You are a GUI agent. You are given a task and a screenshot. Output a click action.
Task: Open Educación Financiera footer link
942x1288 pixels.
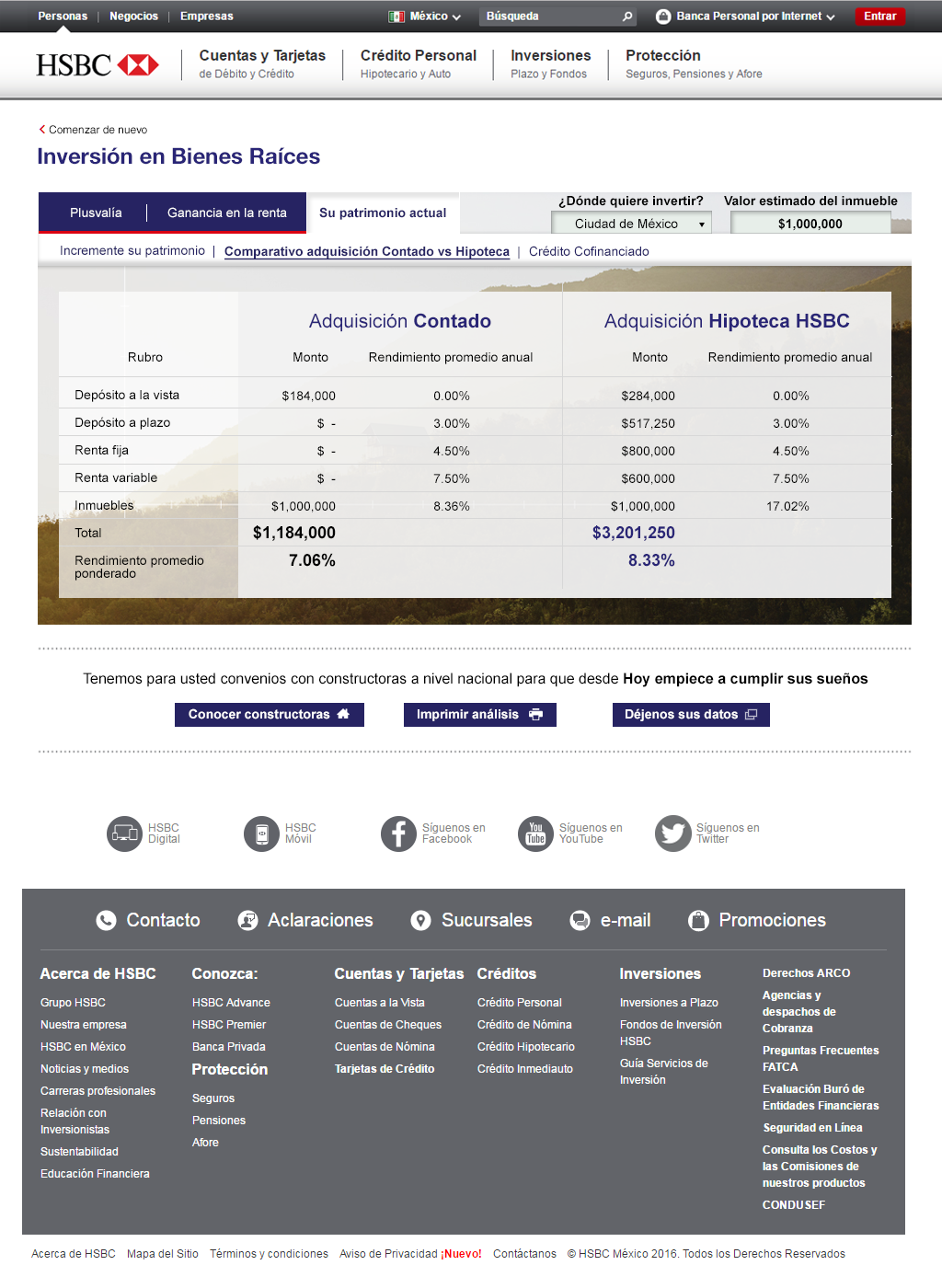(95, 1174)
